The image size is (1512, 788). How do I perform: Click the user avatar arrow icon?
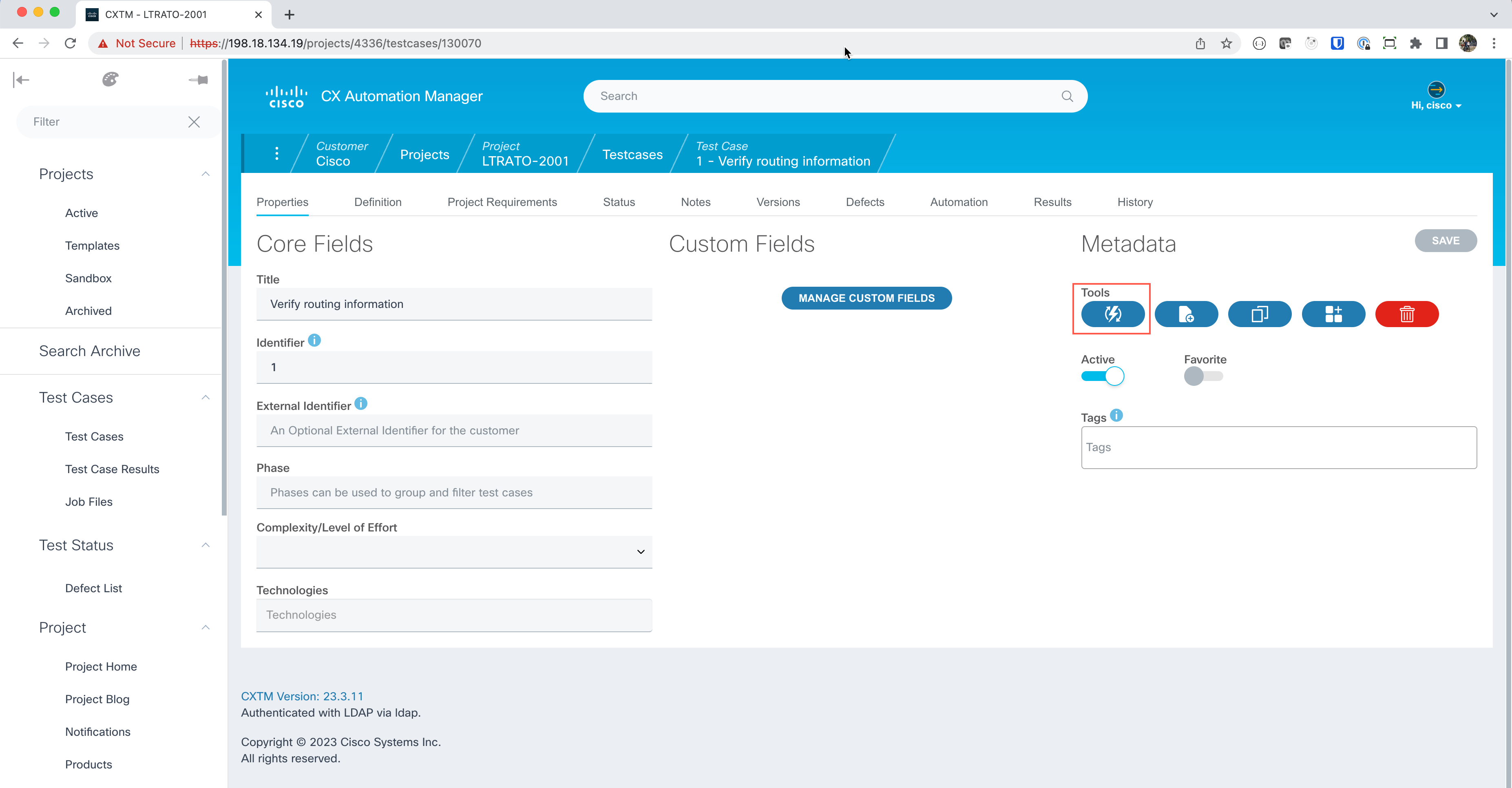point(1436,90)
